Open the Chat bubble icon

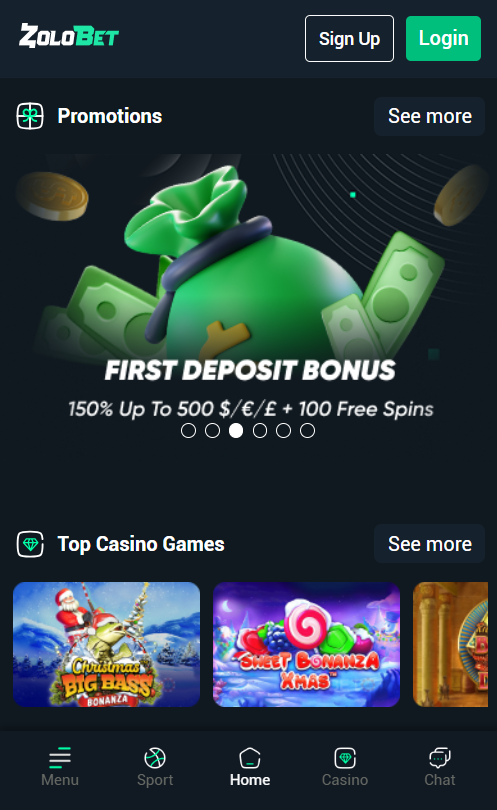[x=440, y=758]
